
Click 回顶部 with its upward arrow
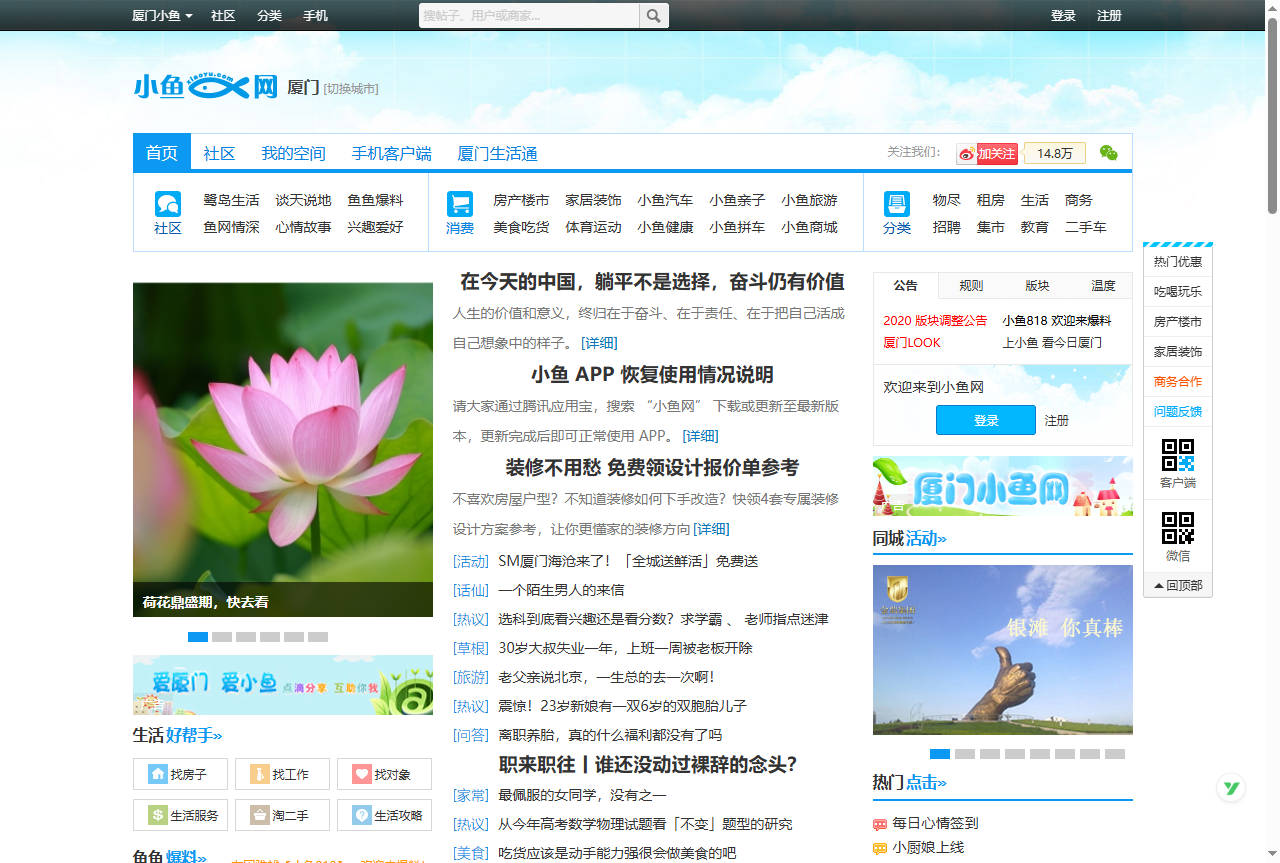click(x=1177, y=585)
